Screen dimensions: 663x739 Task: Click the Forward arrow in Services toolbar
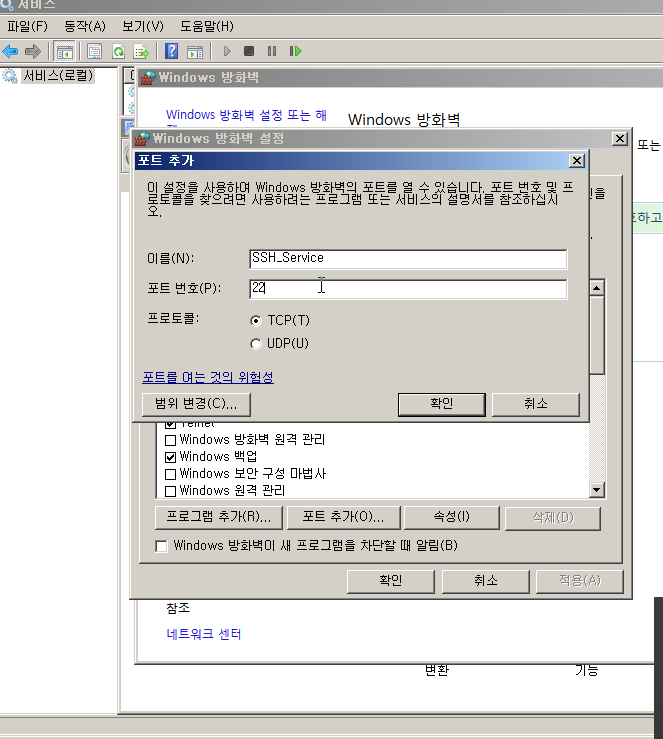(x=33, y=51)
